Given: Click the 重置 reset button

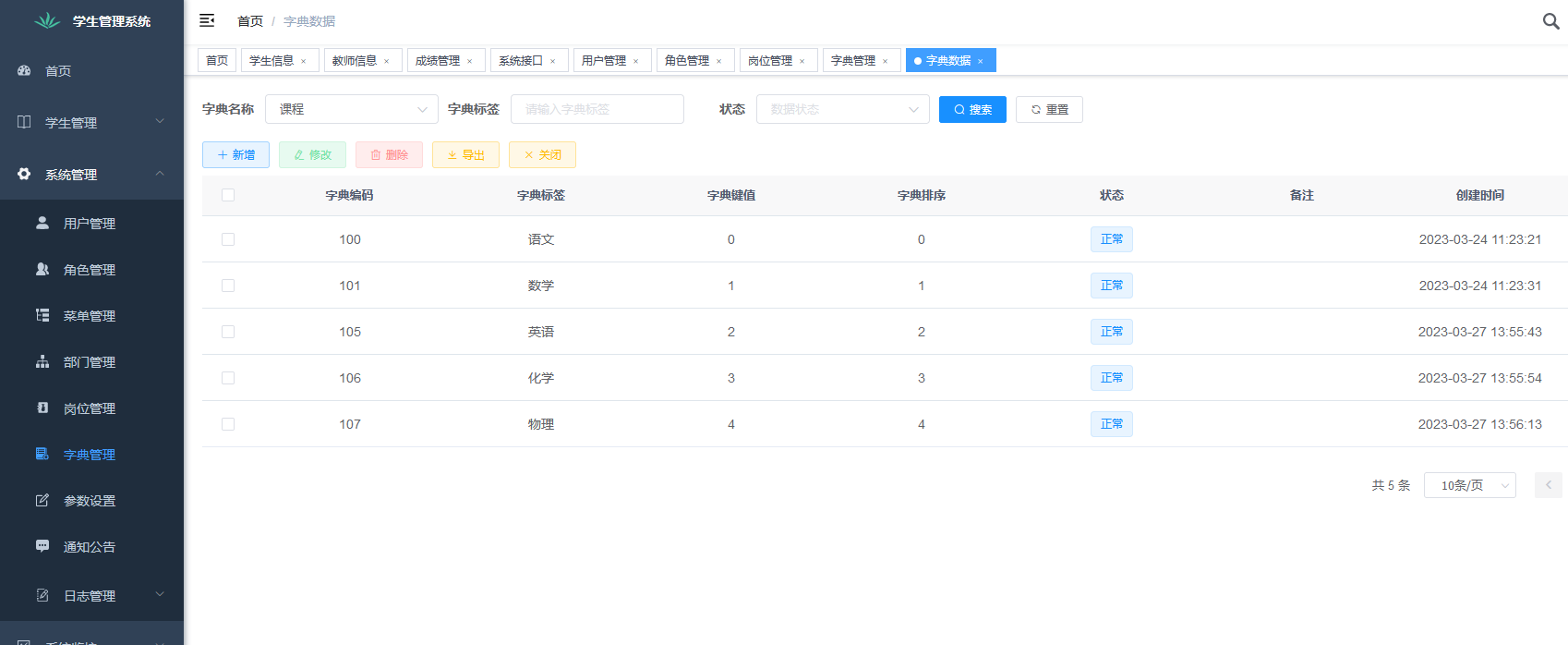Looking at the screenshot, I should click(x=1049, y=109).
